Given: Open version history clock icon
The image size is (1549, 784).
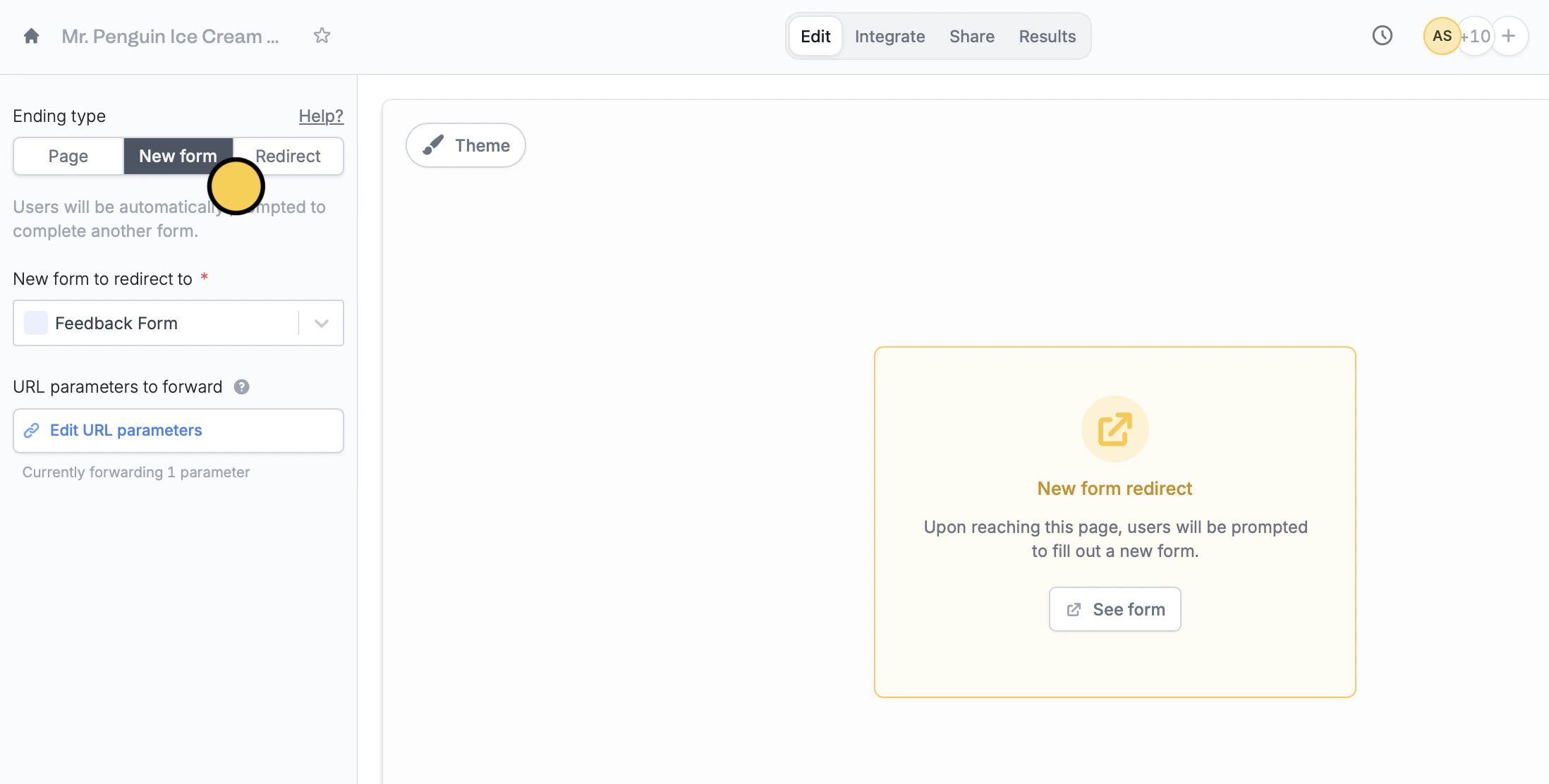Looking at the screenshot, I should pyautogui.click(x=1382, y=36).
